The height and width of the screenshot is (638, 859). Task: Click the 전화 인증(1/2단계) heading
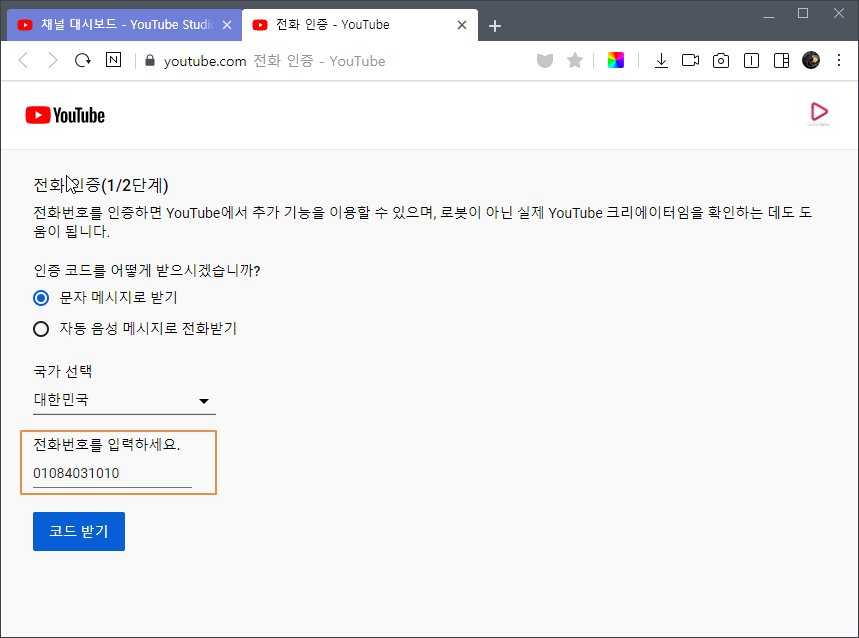click(x=101, y=185)
